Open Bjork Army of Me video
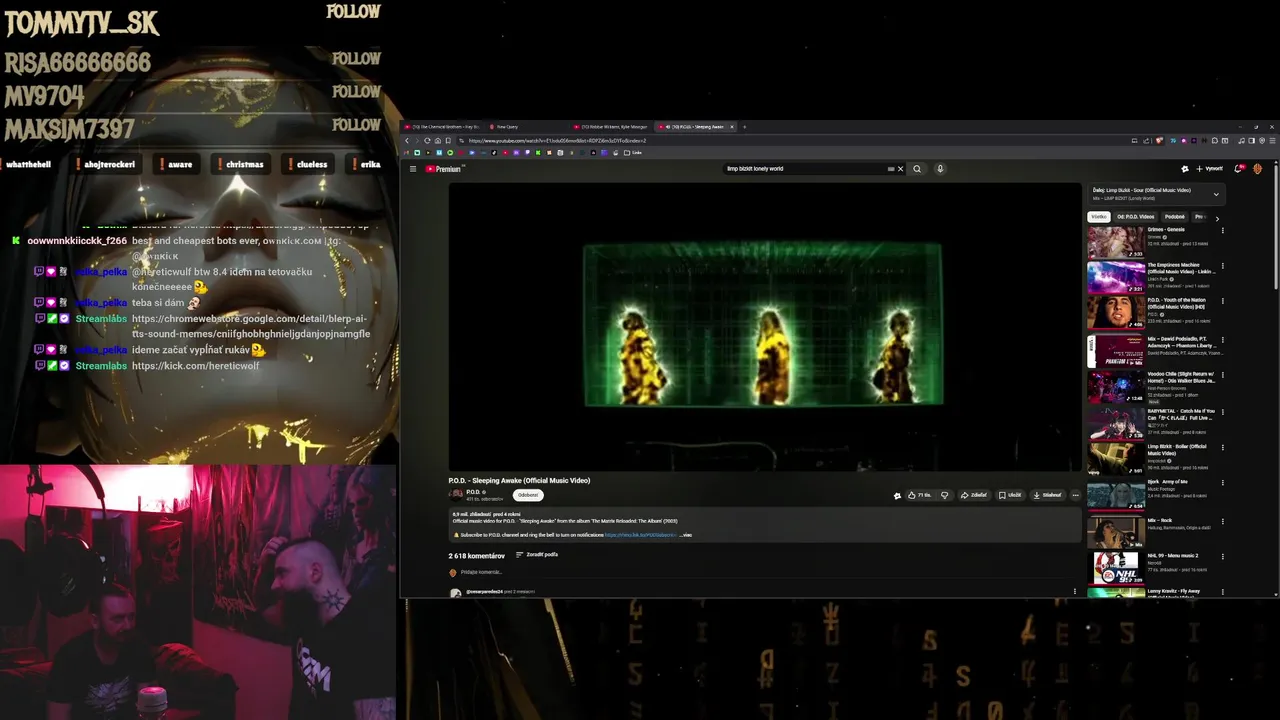Image resolution: width=1280 pixels, height=720 pixels. click(x=1116, y=495)
